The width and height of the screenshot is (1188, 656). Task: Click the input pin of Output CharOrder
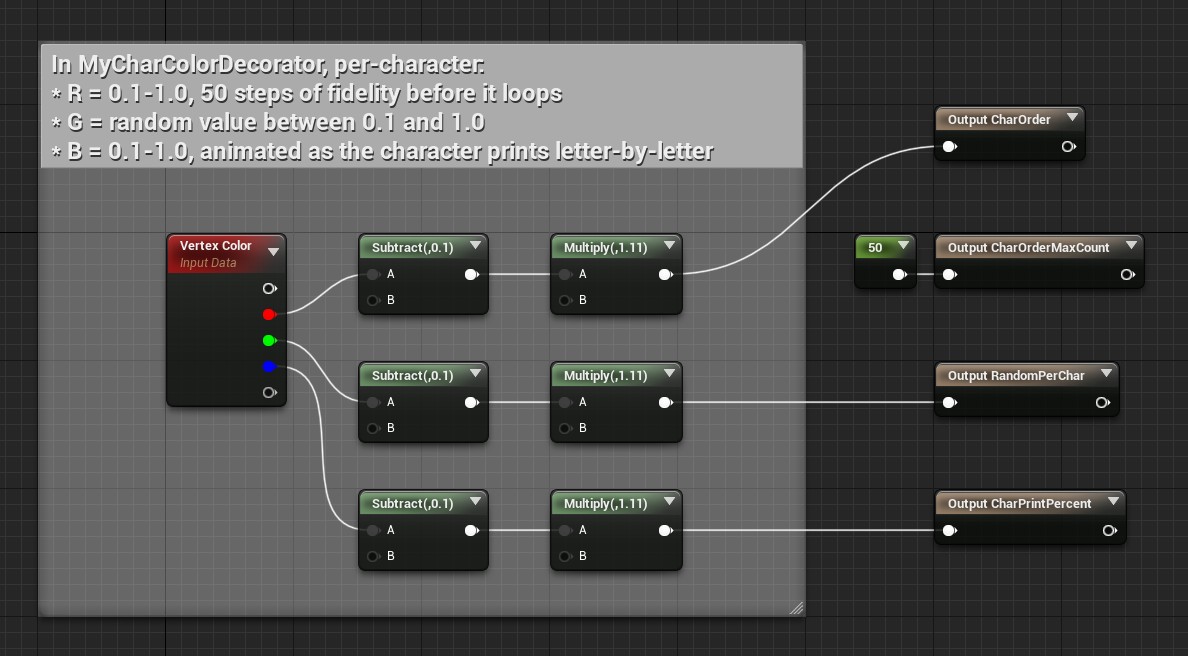(x=949, y=147)
